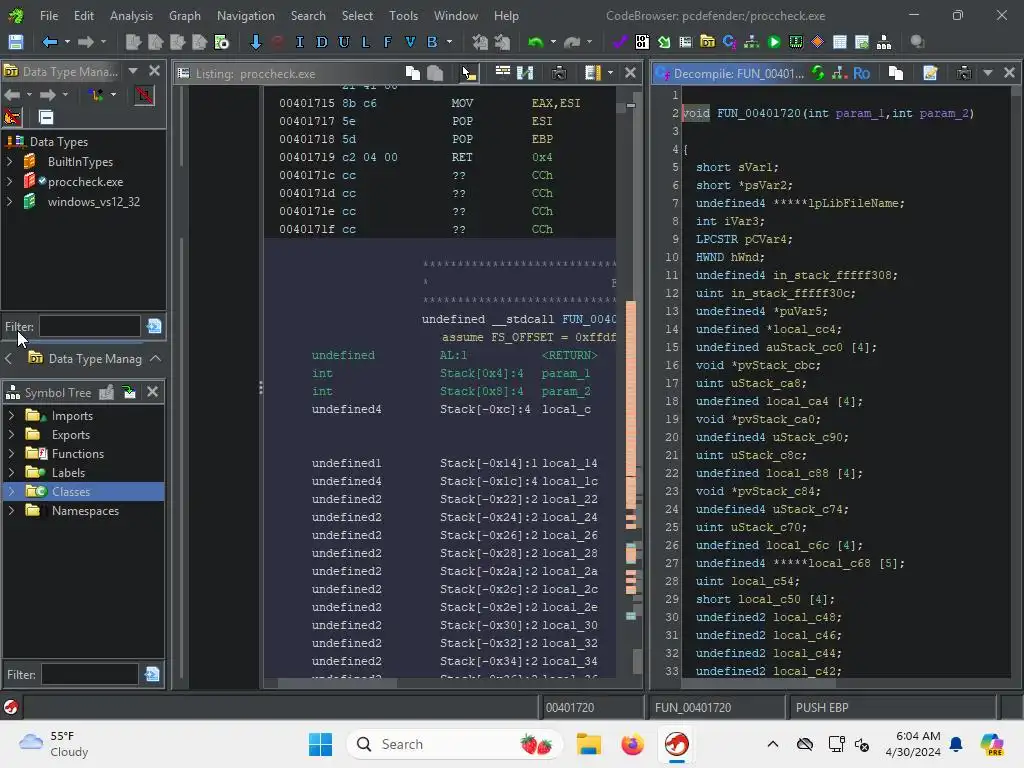Click the Symbol Tree filter field
Screen dimensions: 1024x768
point(90,675)
